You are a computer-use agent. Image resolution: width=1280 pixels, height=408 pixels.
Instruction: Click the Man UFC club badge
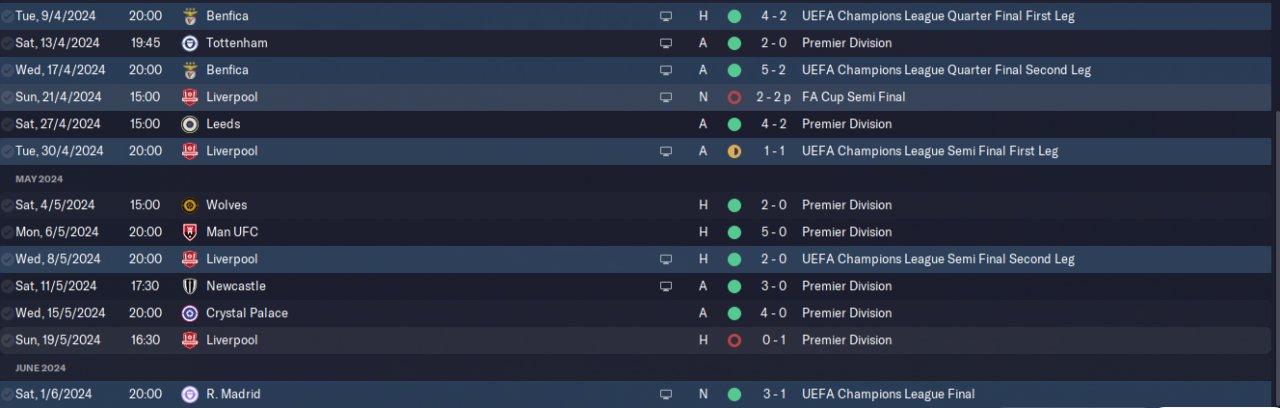(190, 232)
